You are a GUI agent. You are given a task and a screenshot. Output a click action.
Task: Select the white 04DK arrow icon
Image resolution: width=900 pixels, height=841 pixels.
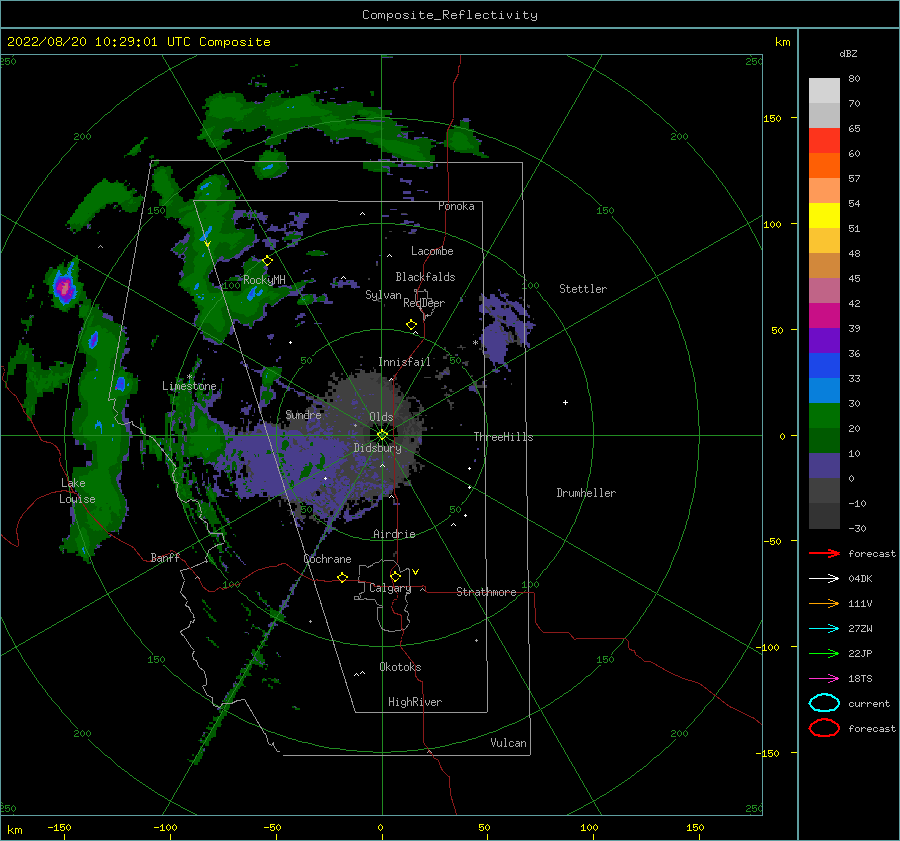tap(824, 578)
